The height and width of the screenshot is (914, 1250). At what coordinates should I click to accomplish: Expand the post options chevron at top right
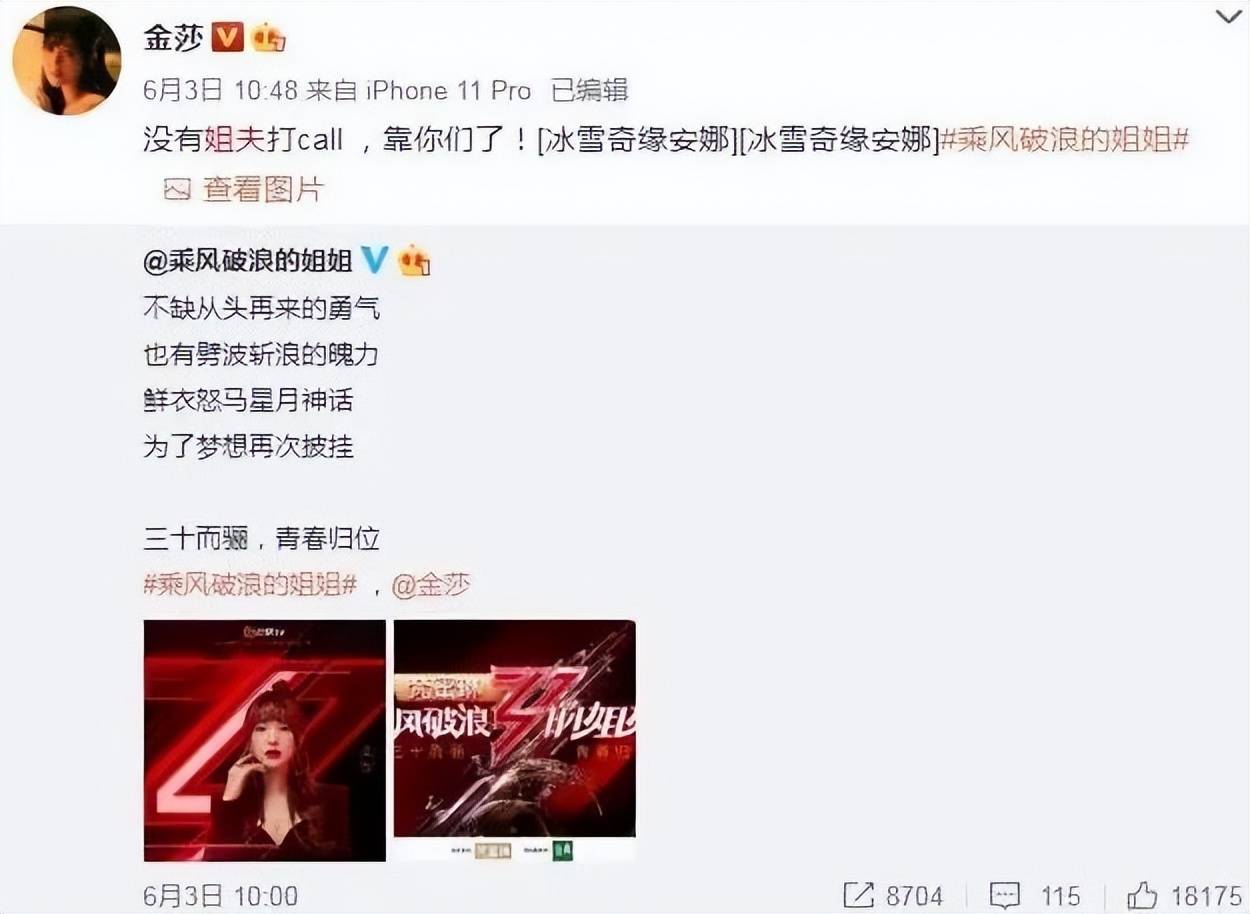1229,17
